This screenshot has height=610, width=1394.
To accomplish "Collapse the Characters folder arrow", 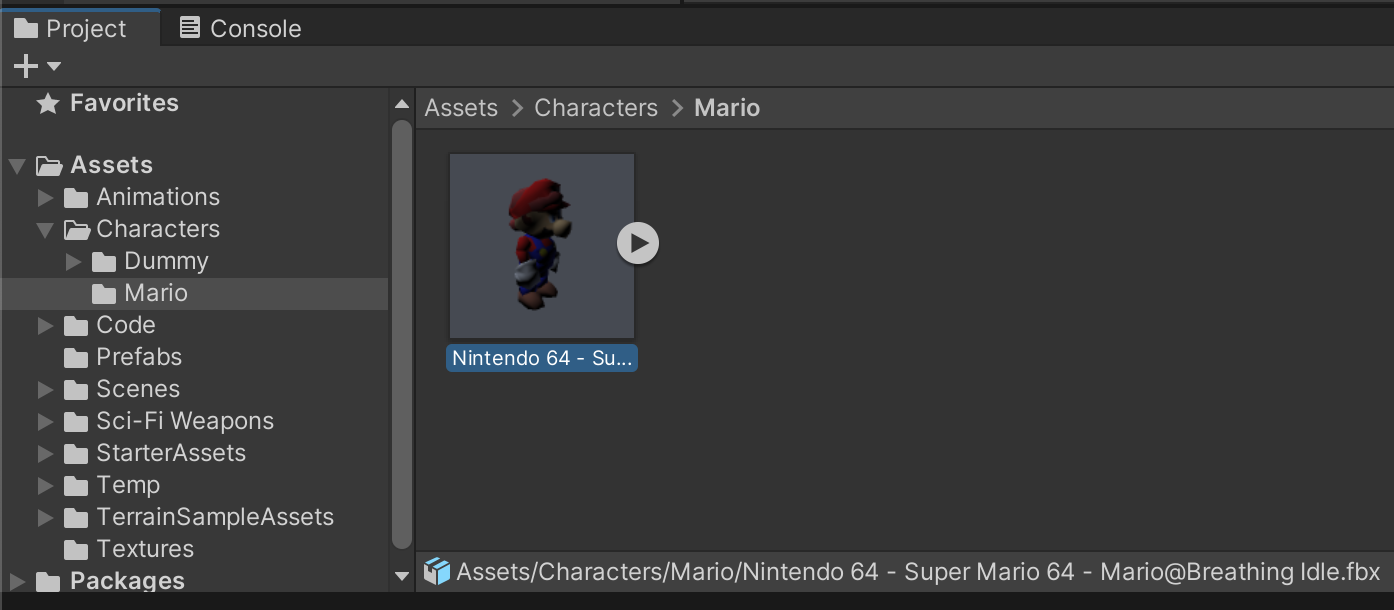I will coord(45,230).
